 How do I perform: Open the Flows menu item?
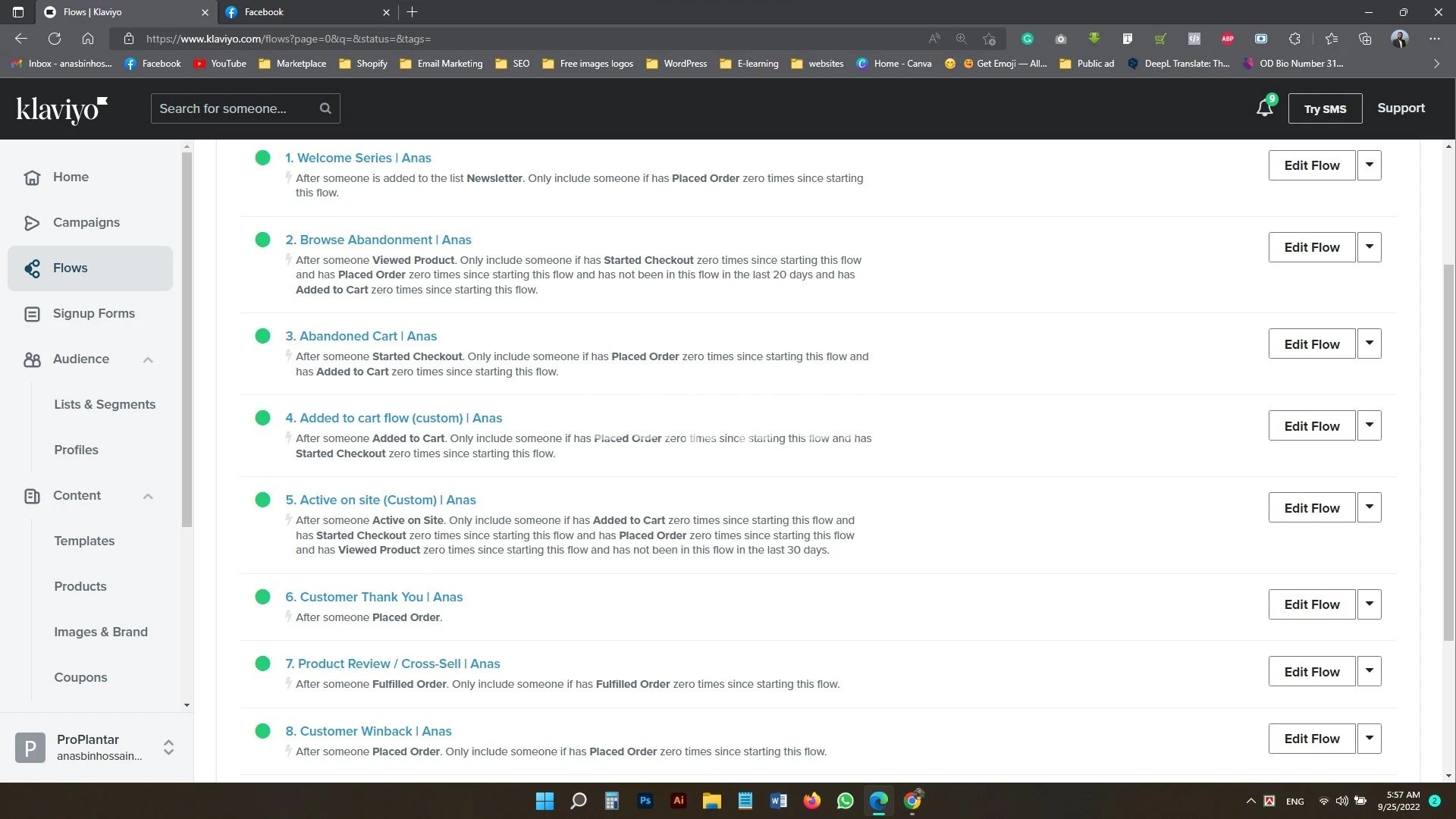(x=70, y=268)
